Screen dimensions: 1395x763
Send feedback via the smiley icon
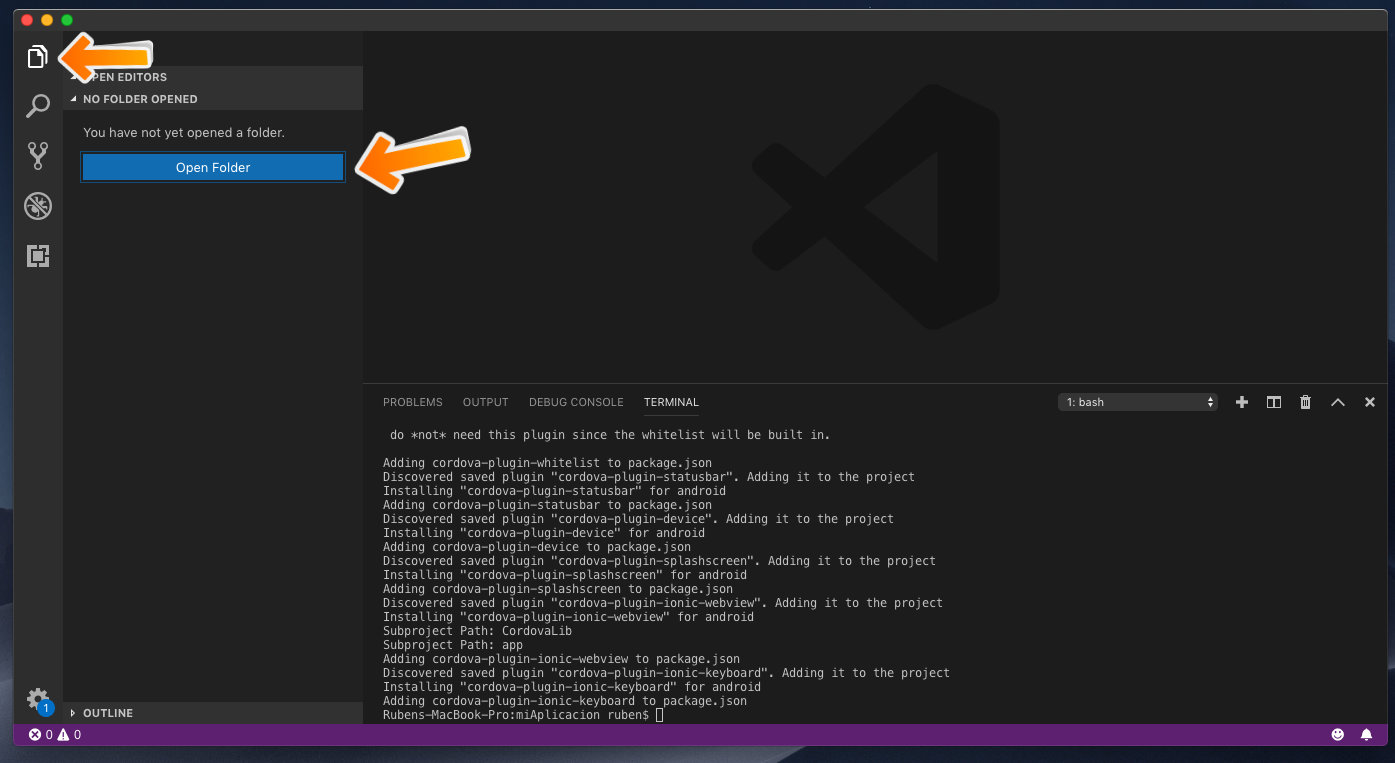(x=1337, y=734)
